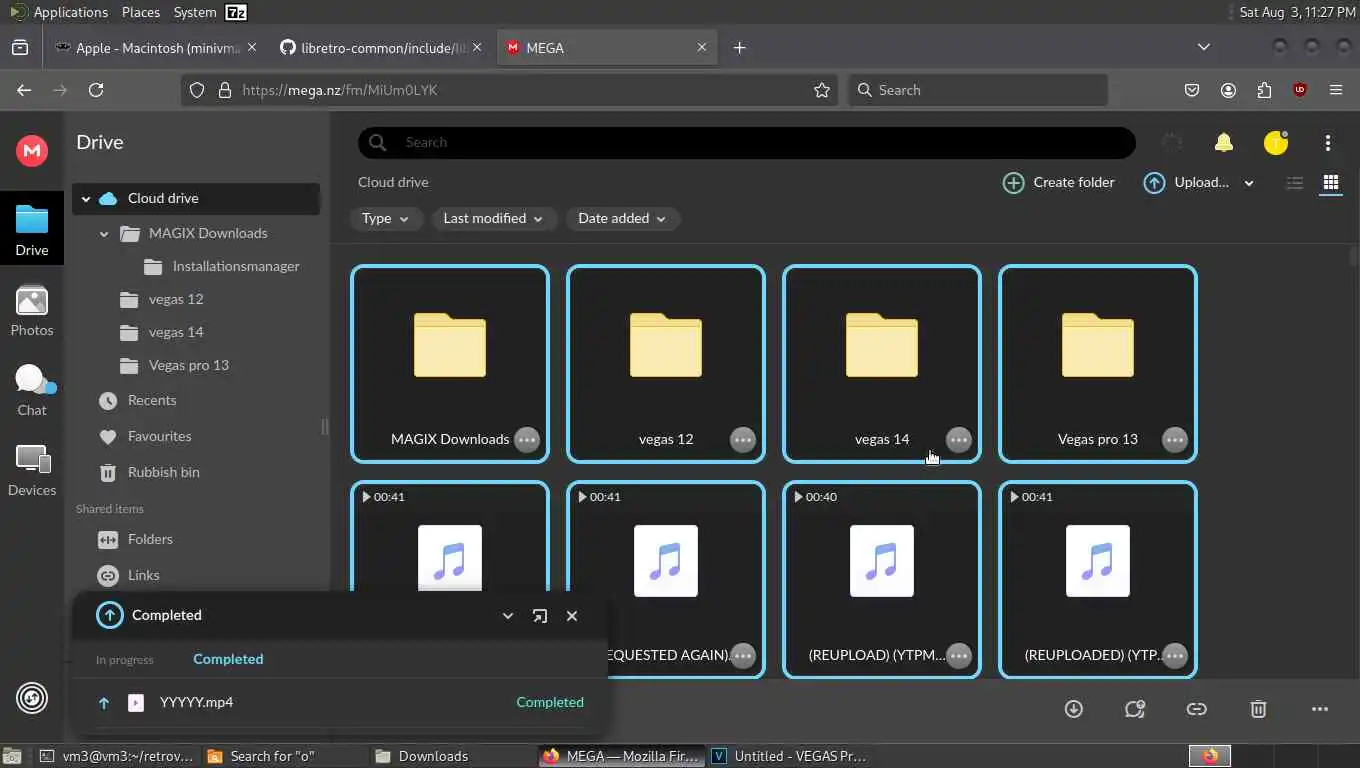Show the In progress transfers tab
The height and width of the screenshot is (768, 1360).
(x=125, y=660)
